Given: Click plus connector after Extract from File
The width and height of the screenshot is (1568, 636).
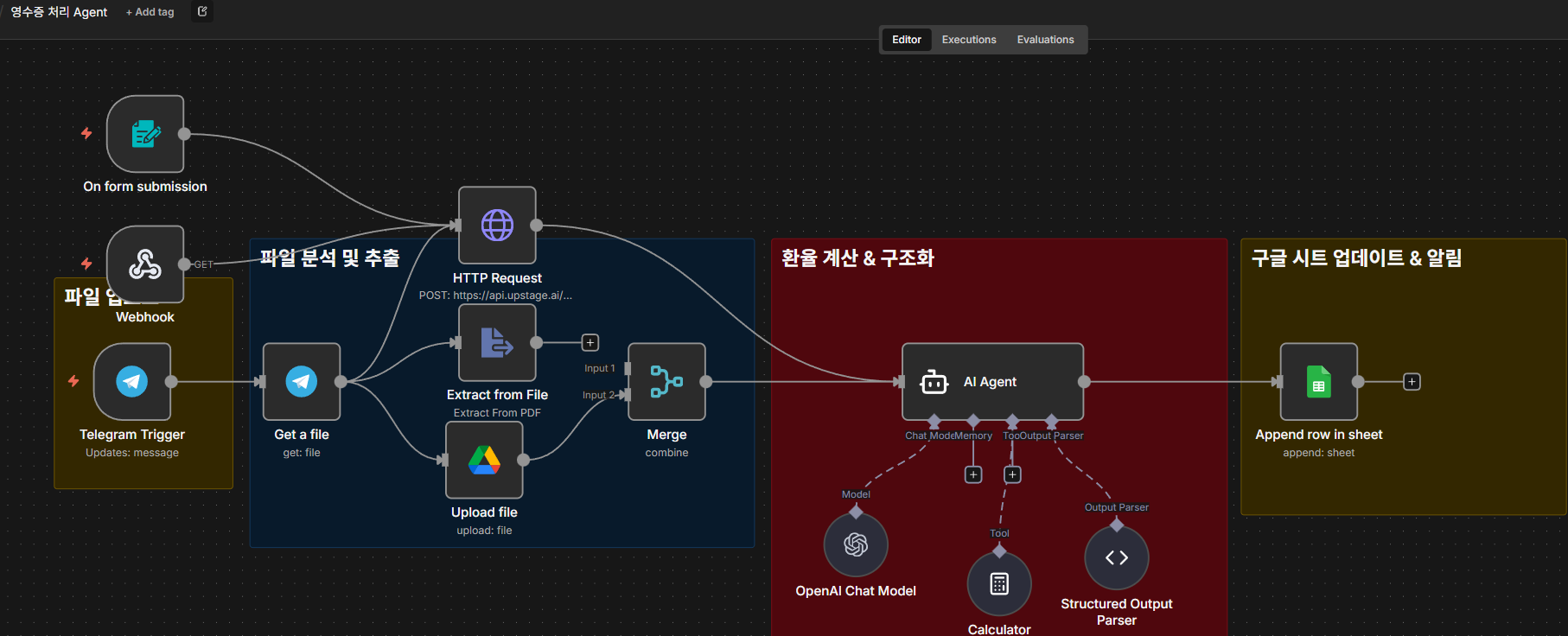Looking at the screenshot, I should tap(590, 342).
